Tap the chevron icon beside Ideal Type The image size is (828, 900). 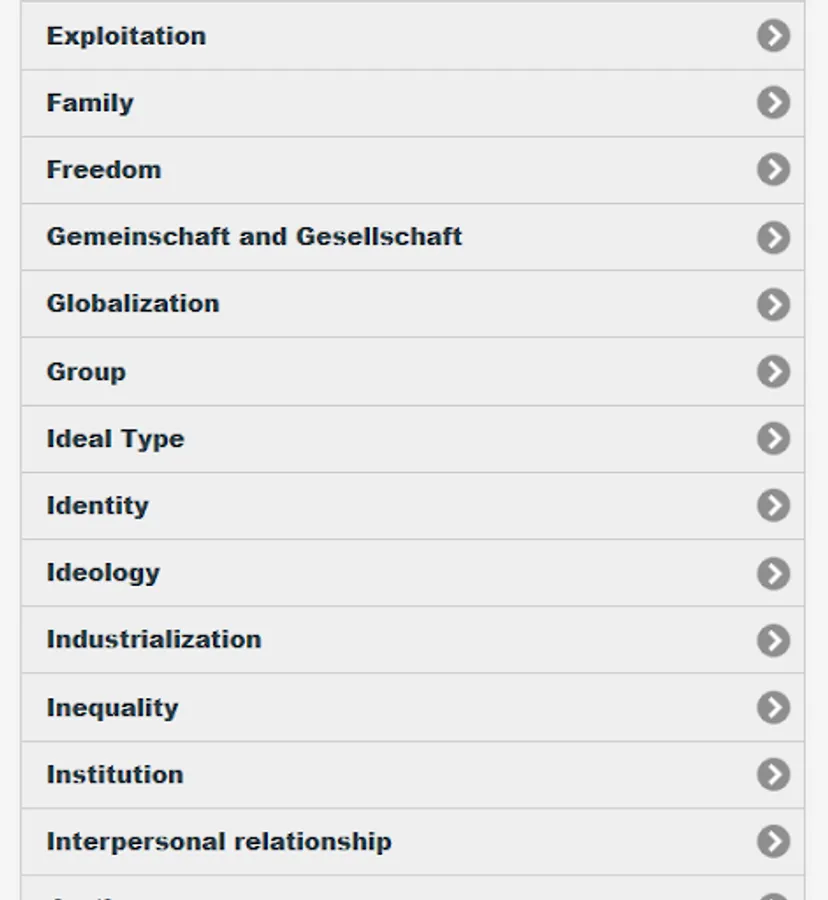point(773,439)
